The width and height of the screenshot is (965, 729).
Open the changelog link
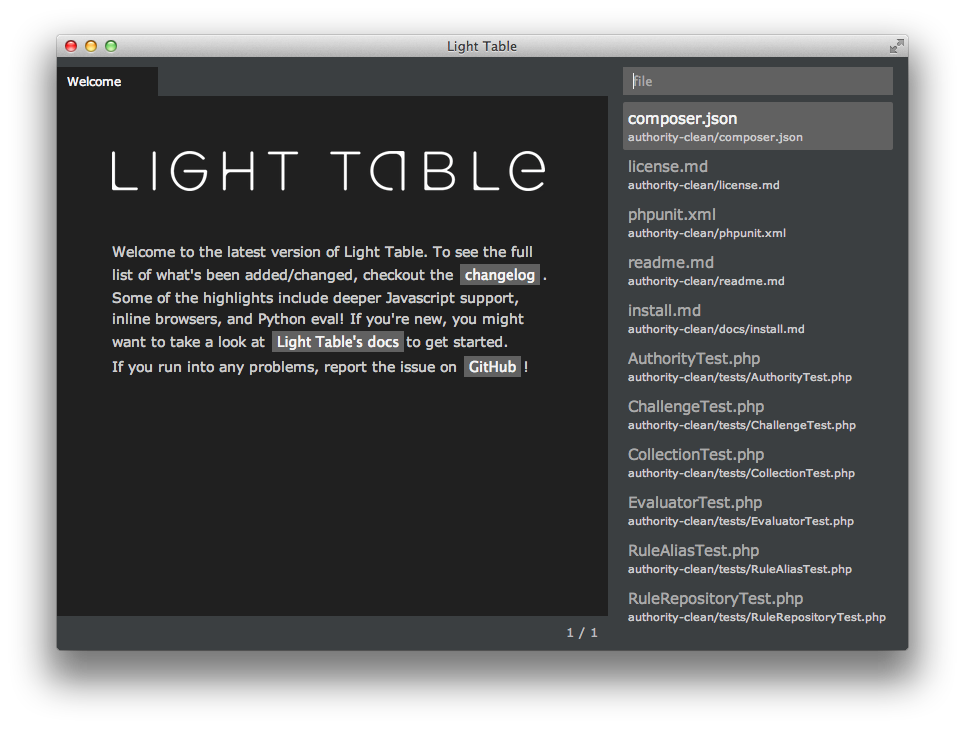click(499, 275)
